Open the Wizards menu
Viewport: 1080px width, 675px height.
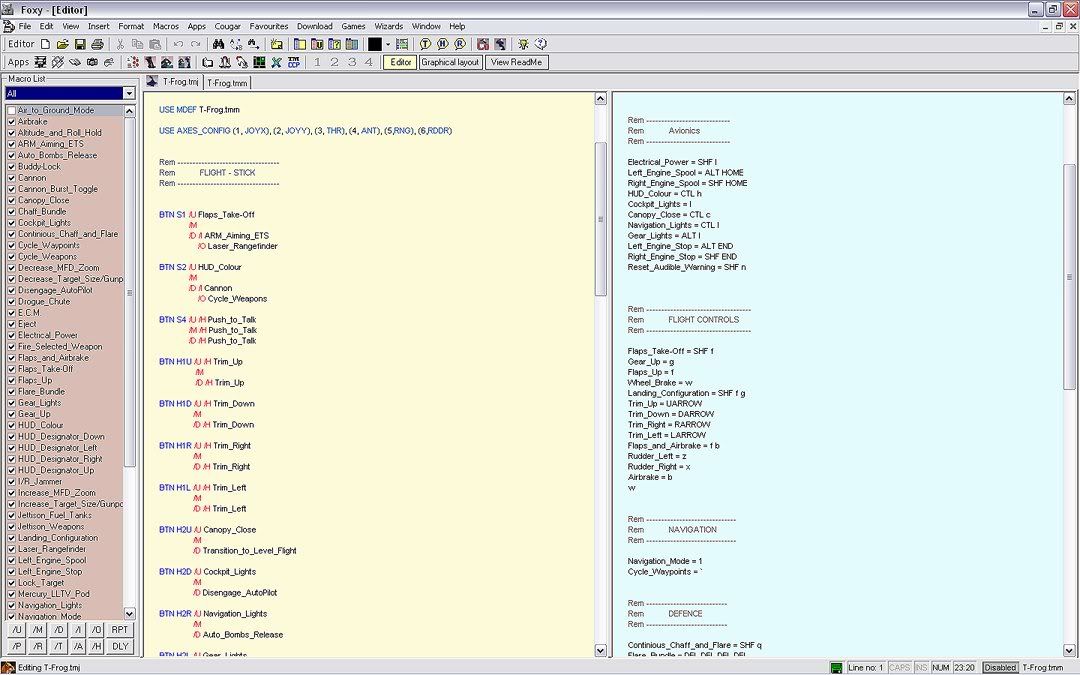click(x=388, y=26)
